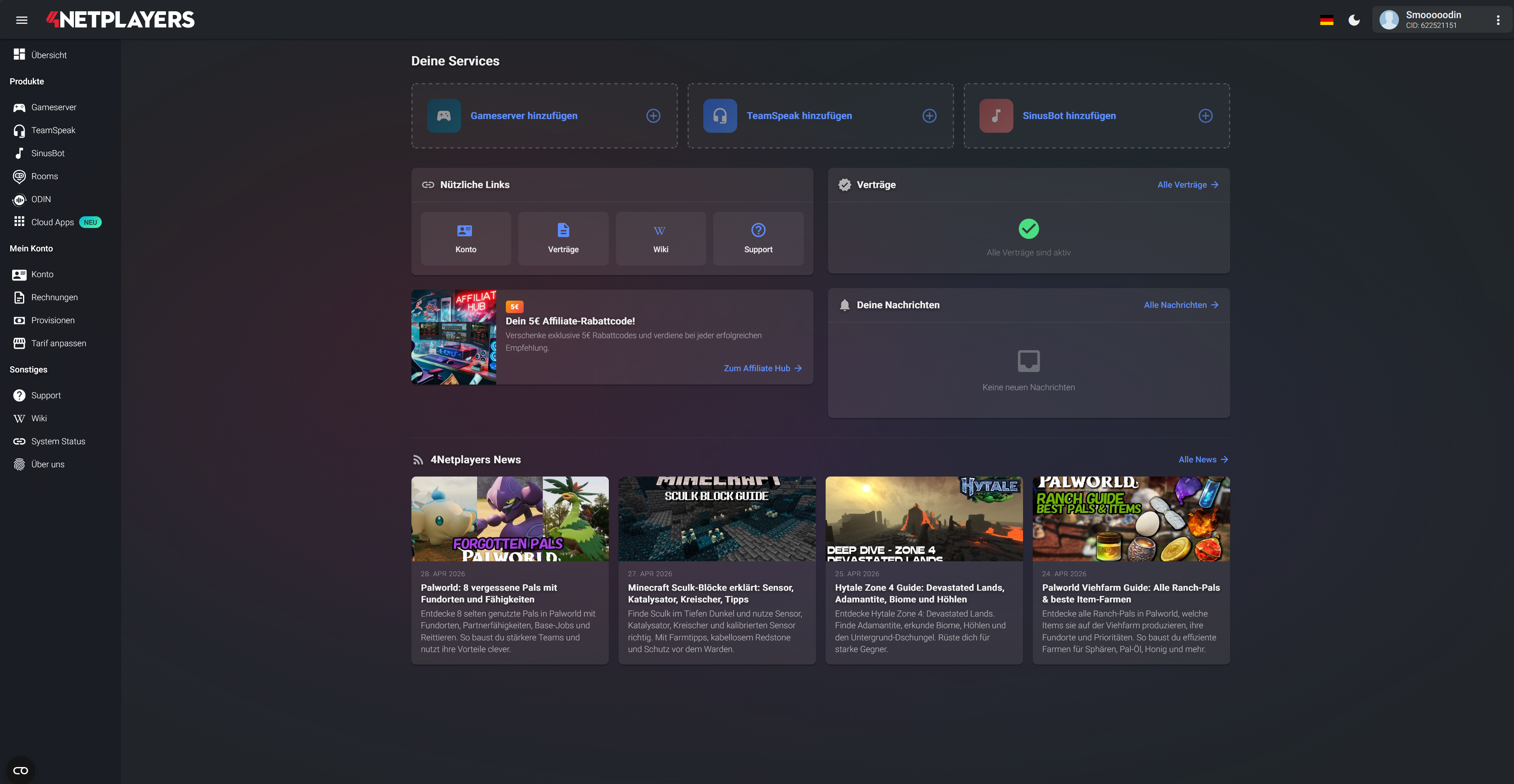Image resolution: width=1514 pixels, height=784 pixels.
Task: Click the Provisionen money icon
Action: coord(19,320)
